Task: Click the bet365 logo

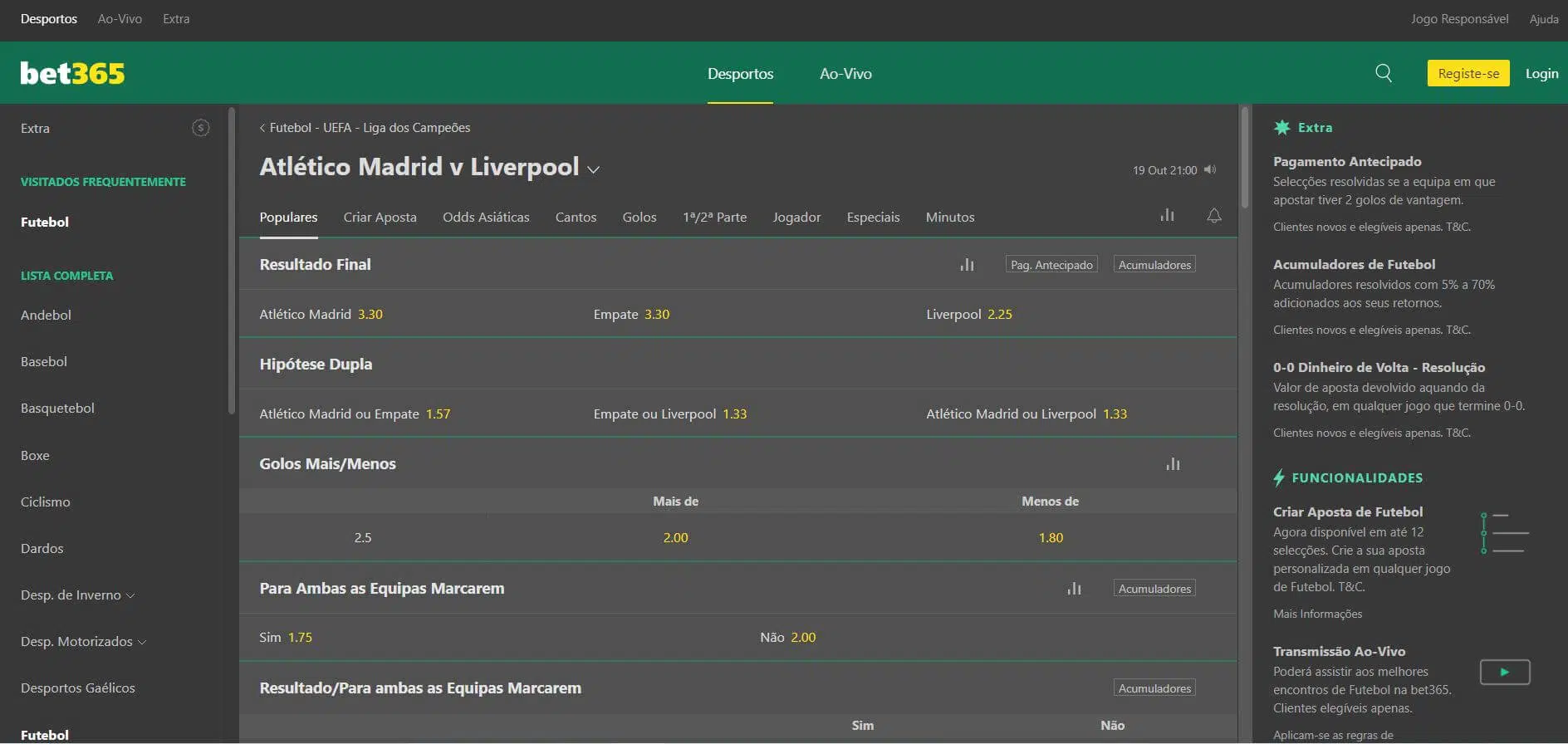Action: tap(72, 73)
